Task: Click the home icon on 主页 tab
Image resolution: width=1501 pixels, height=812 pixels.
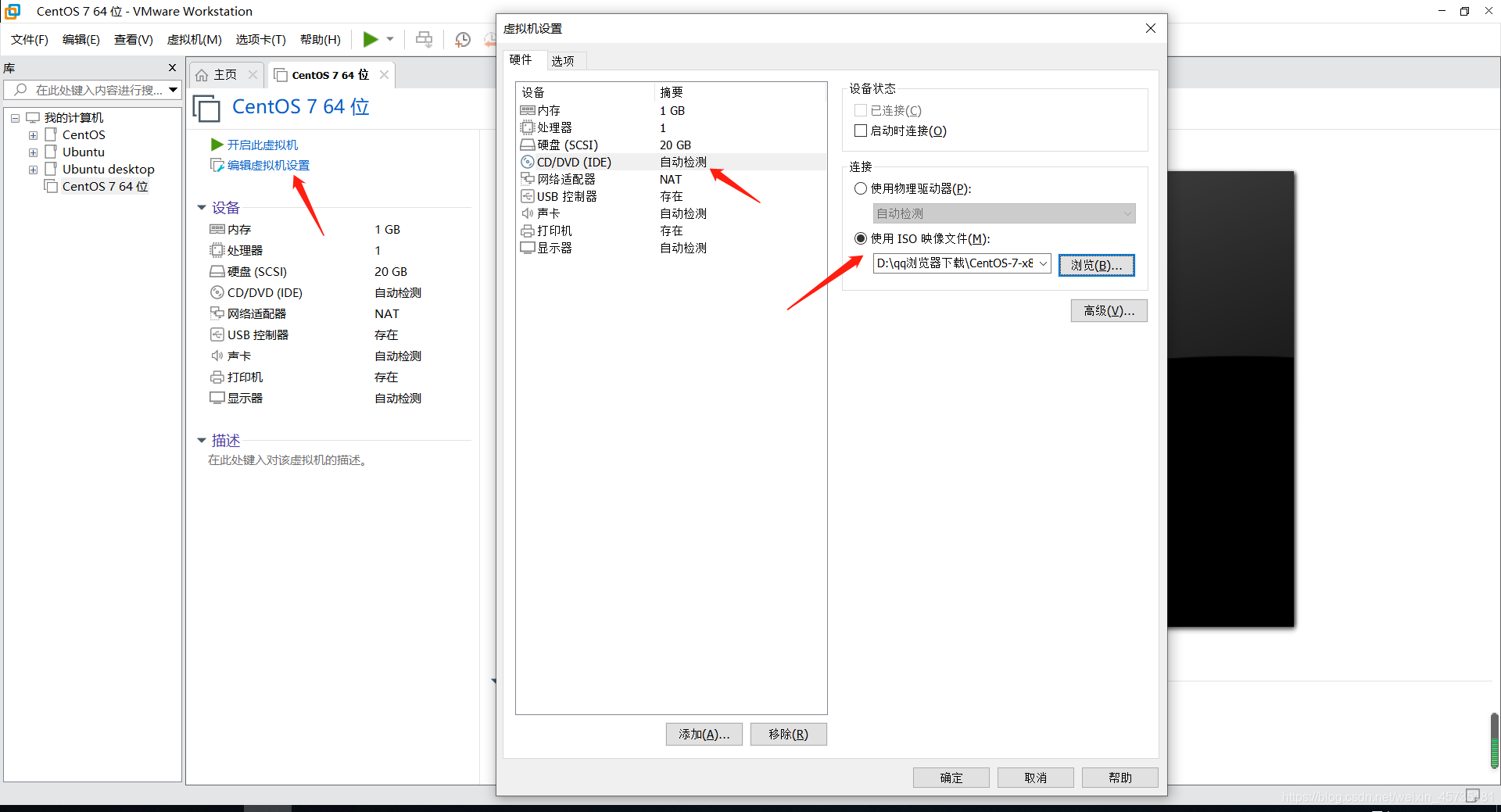Action: click(202, 75)
